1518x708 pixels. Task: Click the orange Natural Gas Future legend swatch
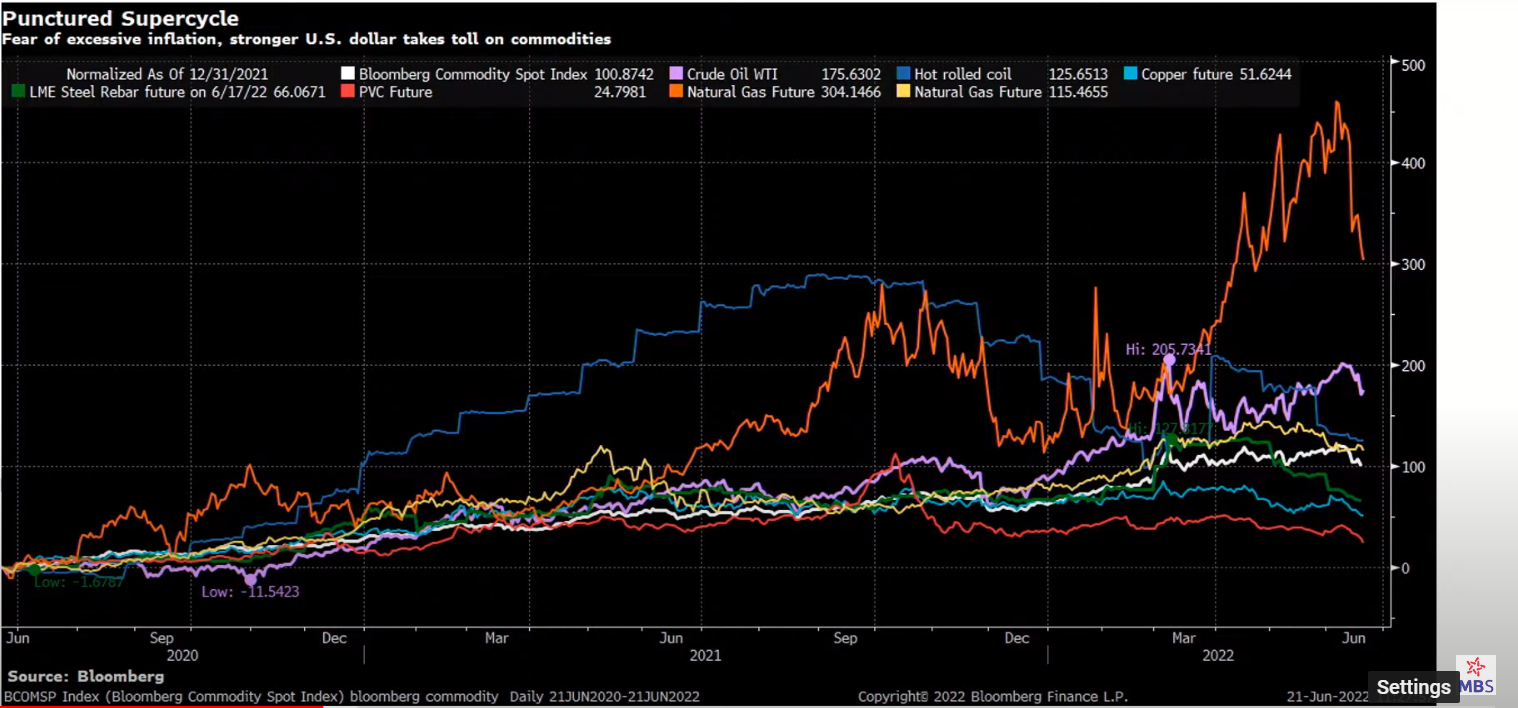(x=676, y=92)
